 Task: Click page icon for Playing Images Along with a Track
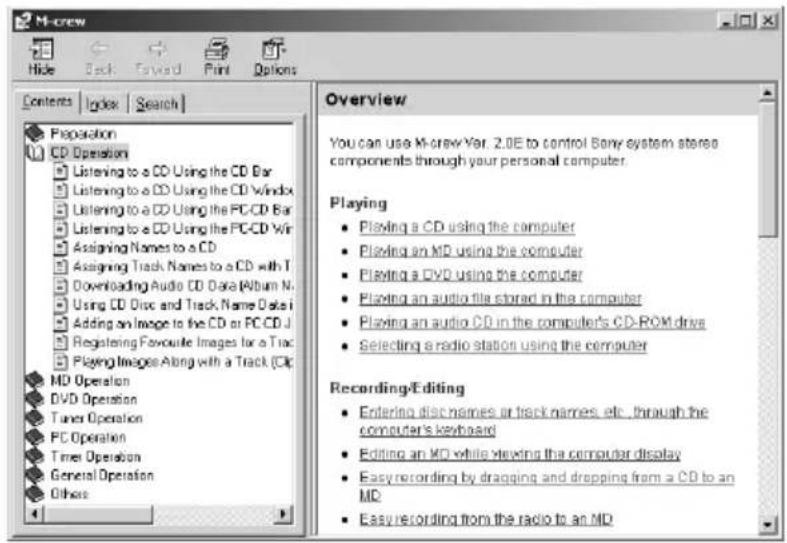[x=61, y=361]
